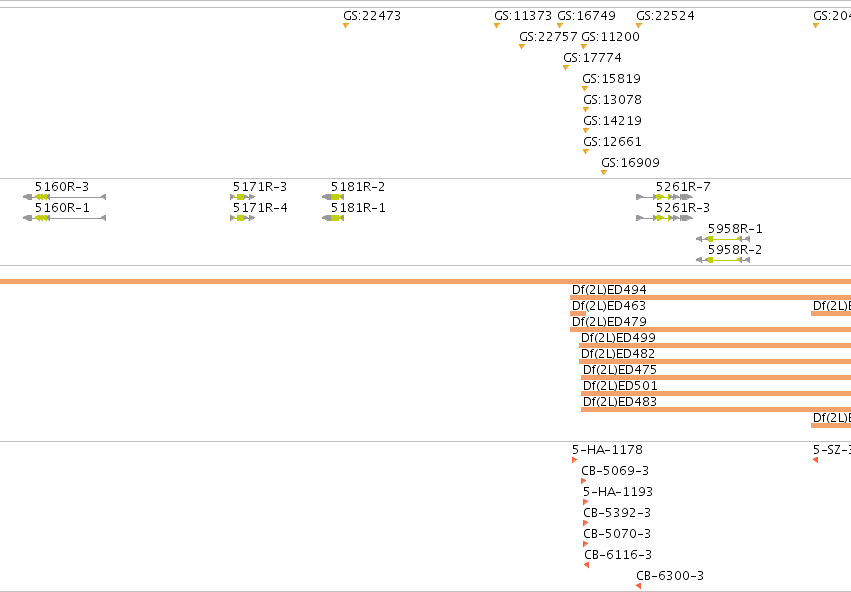Open transcript 5261R-3 label
Viewport: 851px width, 592px height.
point(683,208)
